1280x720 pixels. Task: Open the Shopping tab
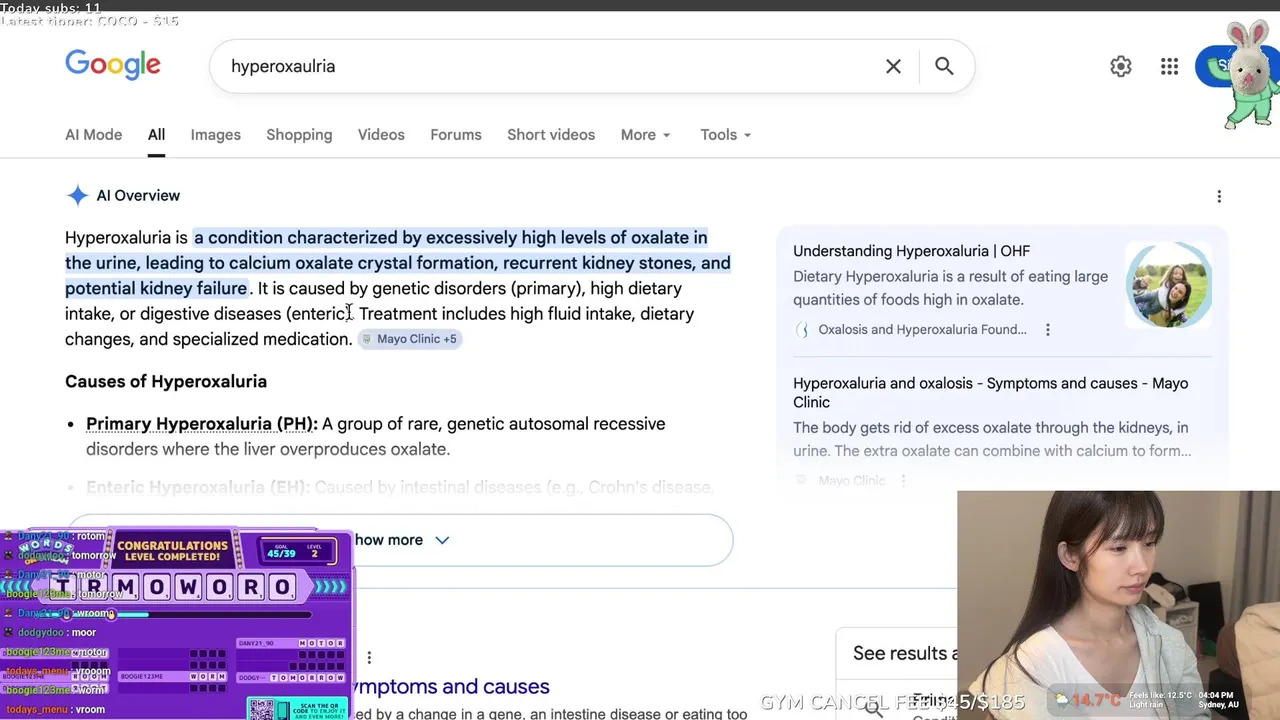click(299, 135)
